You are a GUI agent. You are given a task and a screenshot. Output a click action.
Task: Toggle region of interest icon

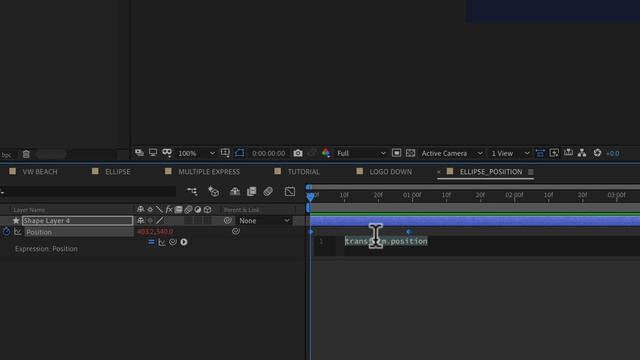240,153
